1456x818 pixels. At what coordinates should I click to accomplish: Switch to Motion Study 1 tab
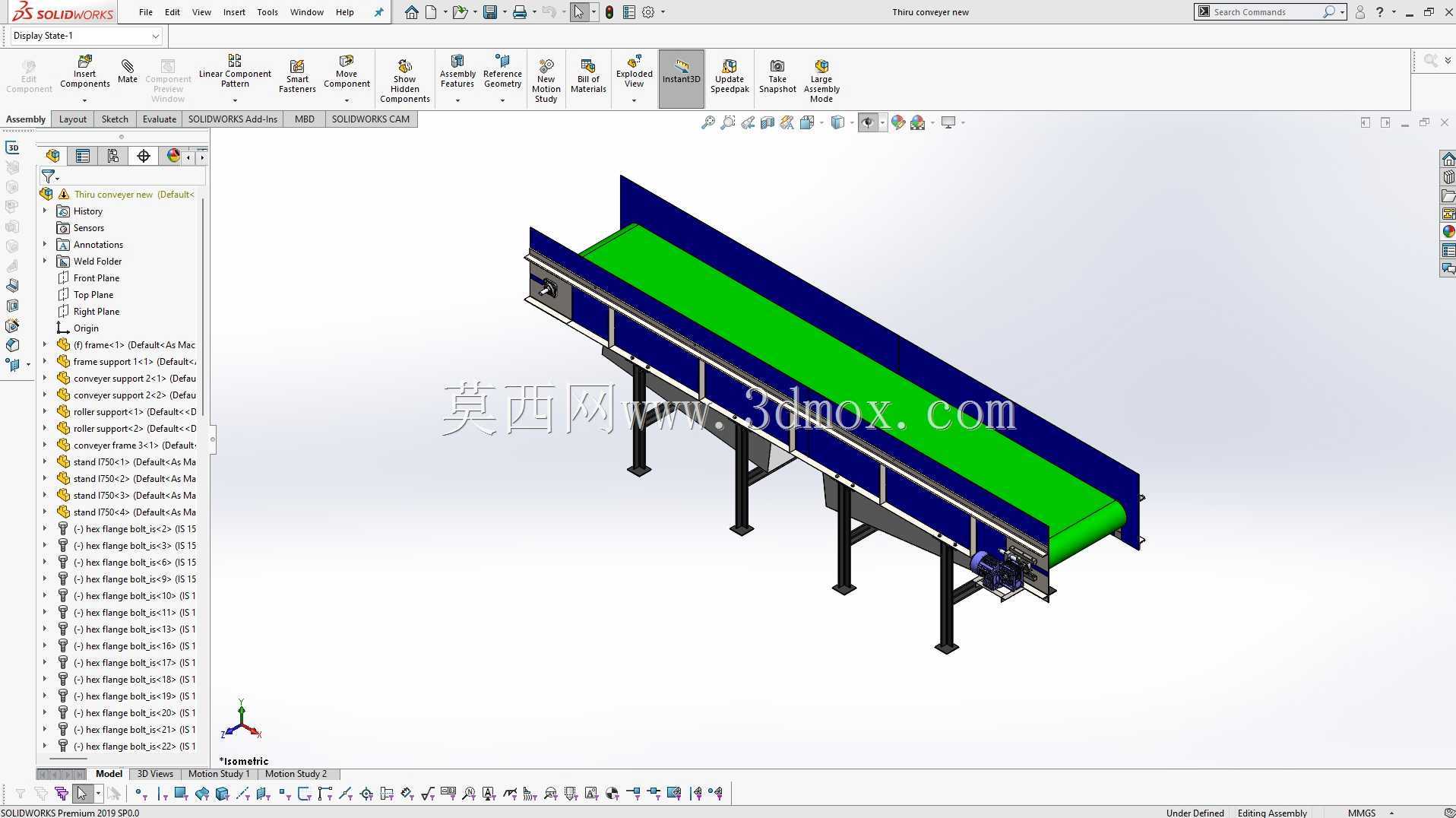219,774
